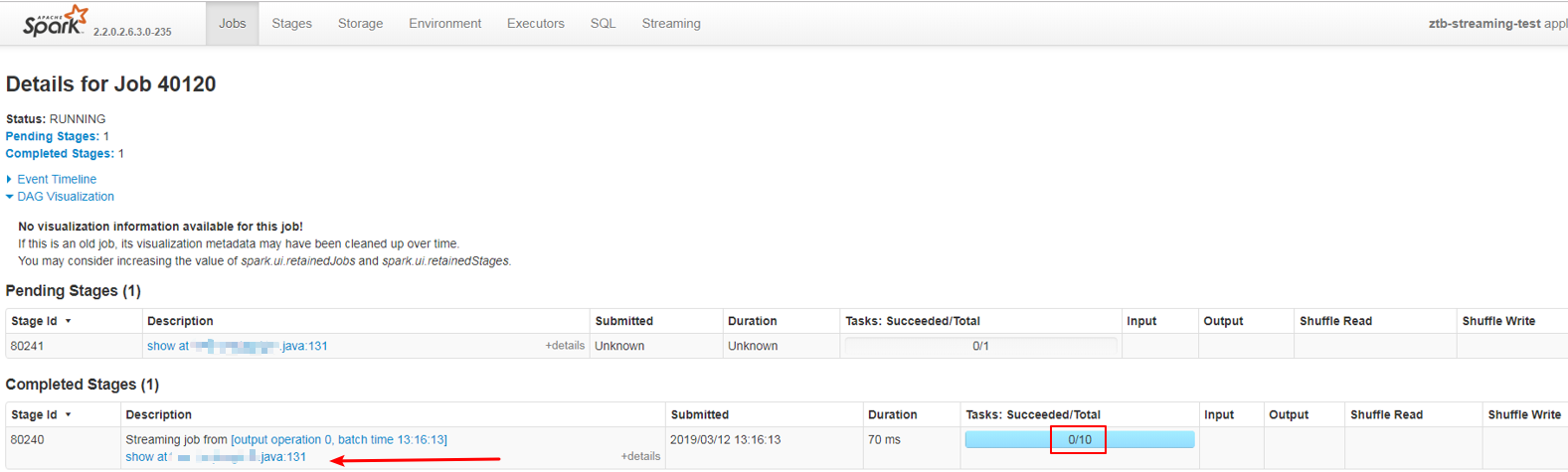Select the SQL tab

click(603, 23)
